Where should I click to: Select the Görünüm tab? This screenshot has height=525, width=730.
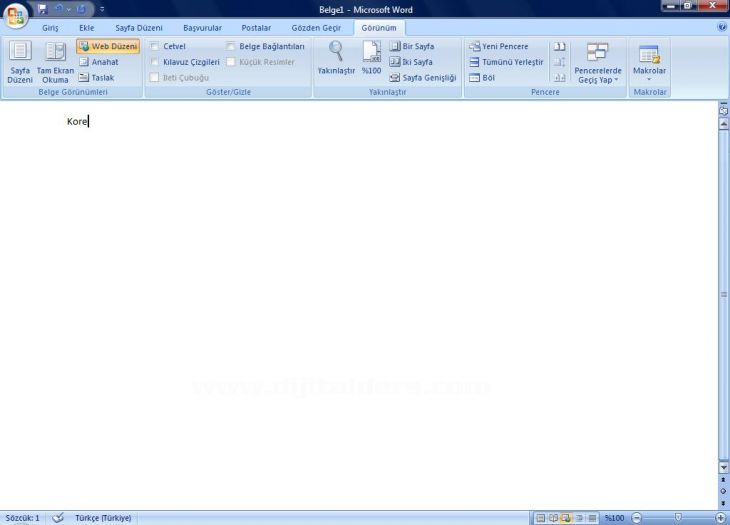(x=379, y=28)
